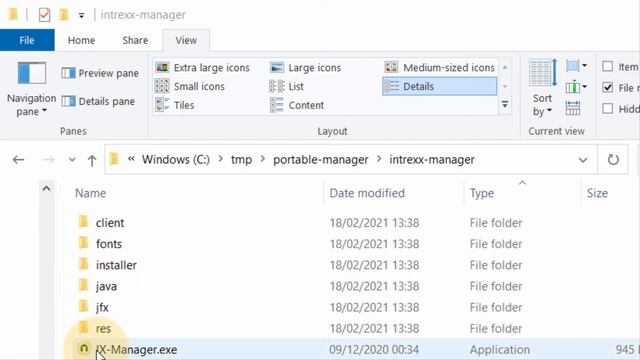
Task: Select the Details layout option
Action: [x=440, y=86]
